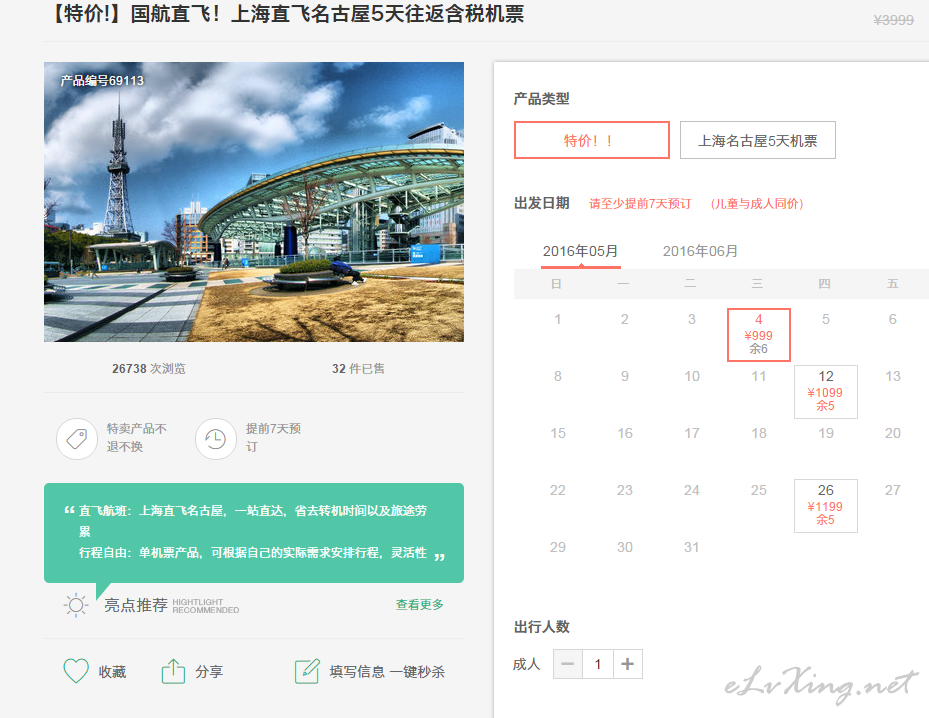The height and width of the screenshot is (718, 929).
Task: Click the product title 国航直飞 heading
Action: pos(287,13)
